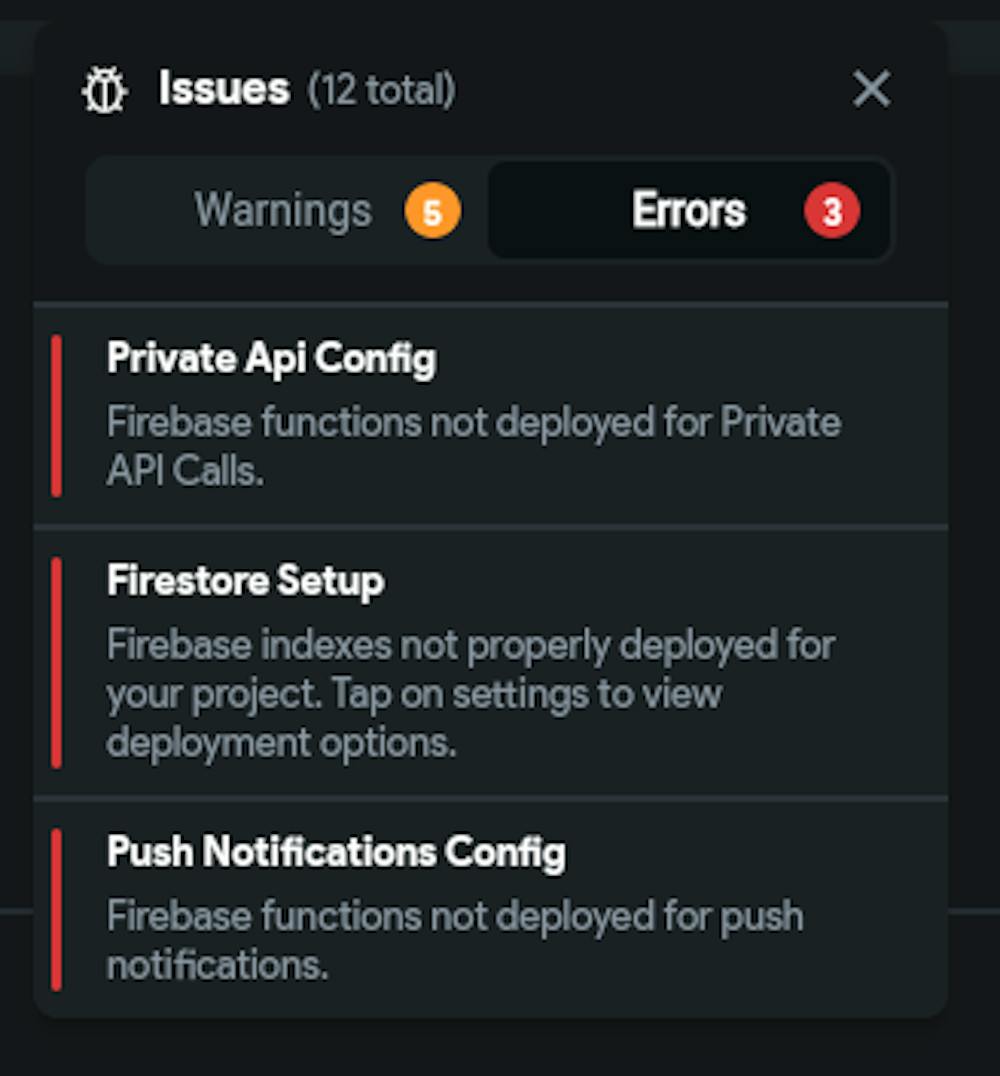Click the 12 total issues count
The image size is (1000, 1076).
tap(382, 90)
